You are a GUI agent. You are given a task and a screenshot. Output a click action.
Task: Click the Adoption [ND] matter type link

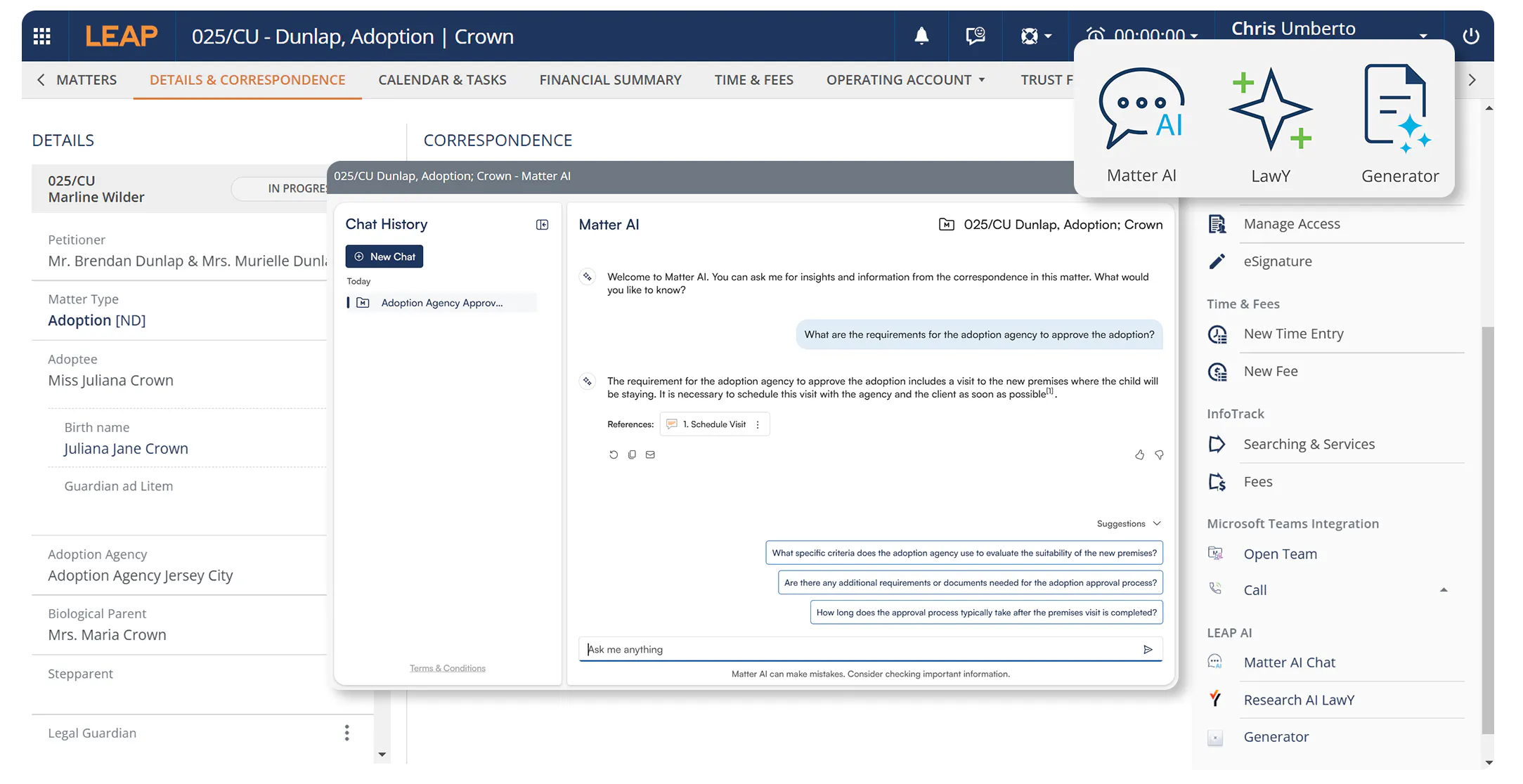click(97, 320)
